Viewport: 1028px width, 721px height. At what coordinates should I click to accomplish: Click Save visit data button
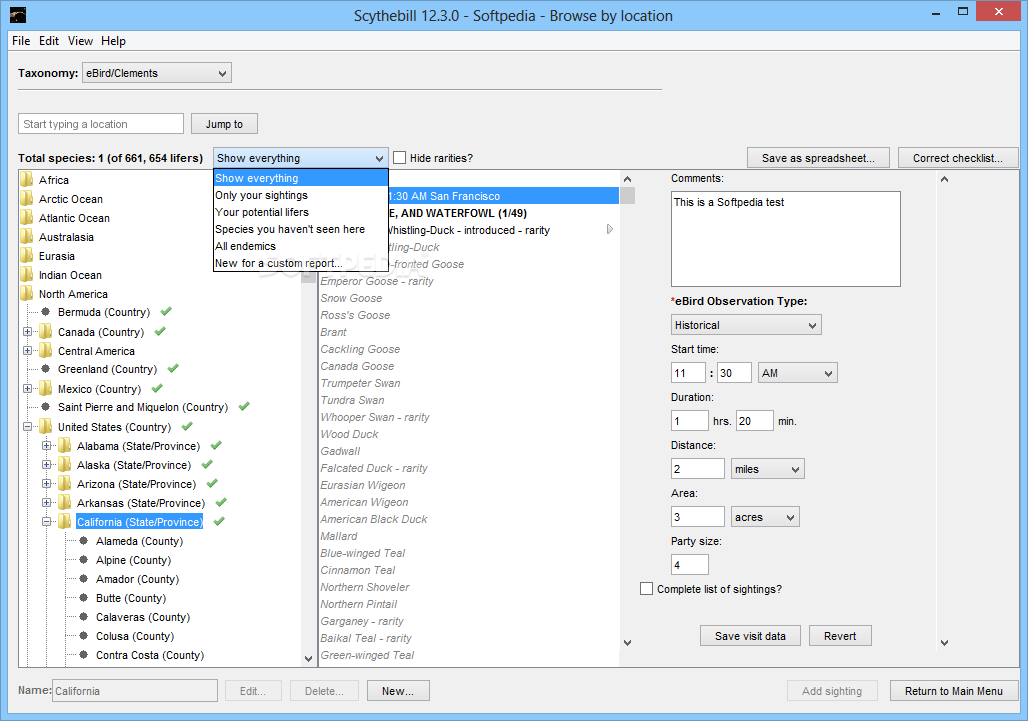tap(750, 636)
